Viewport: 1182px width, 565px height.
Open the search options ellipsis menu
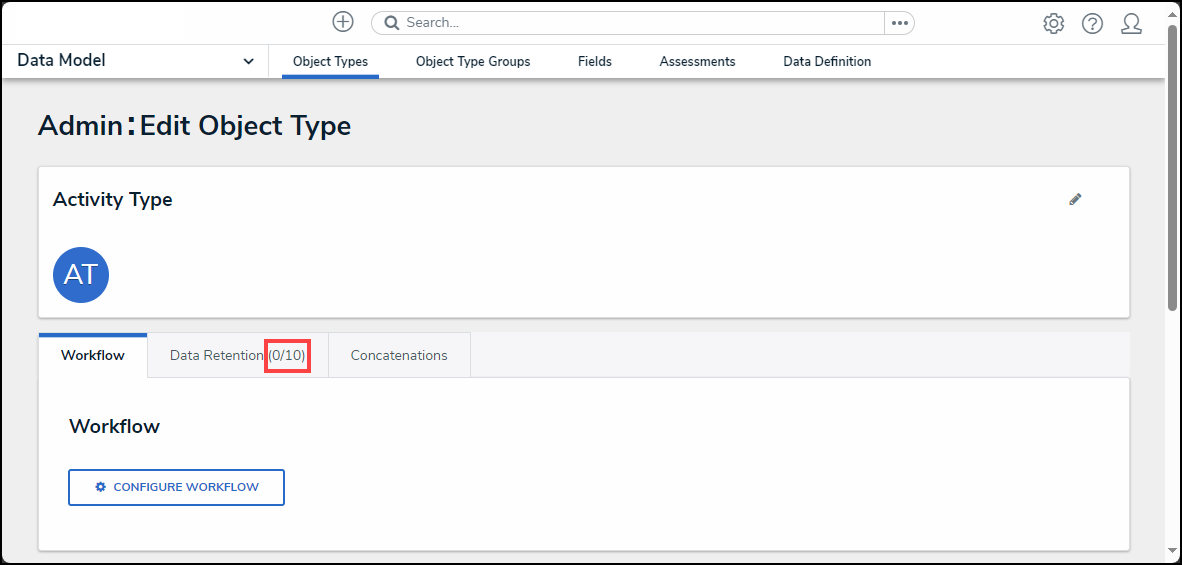(899, 23)
